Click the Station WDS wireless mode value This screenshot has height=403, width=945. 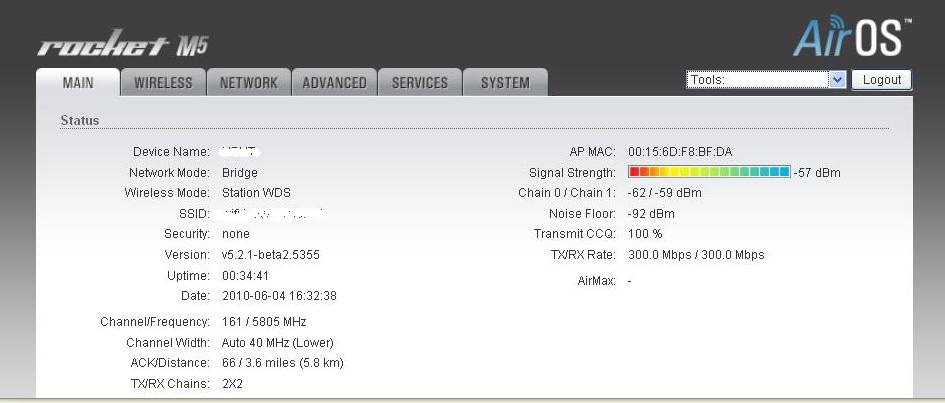(257, 193)
